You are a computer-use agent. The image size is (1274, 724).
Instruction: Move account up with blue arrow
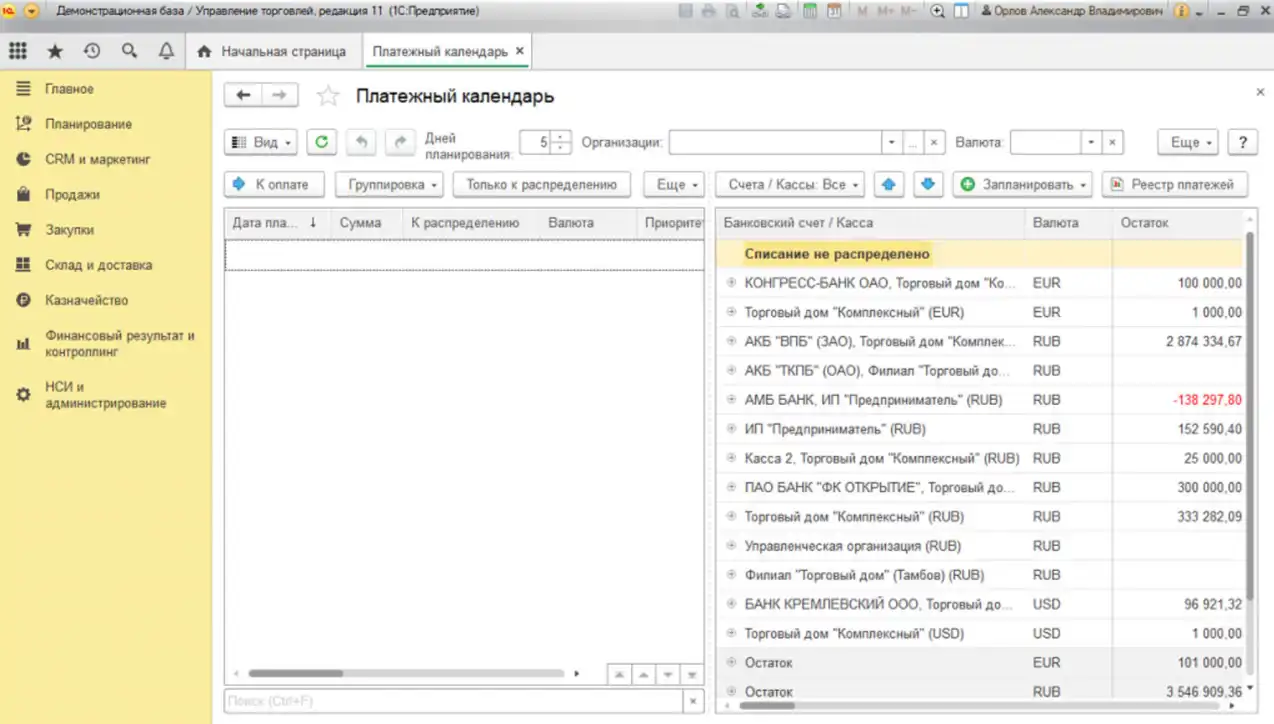coord(890,185)
